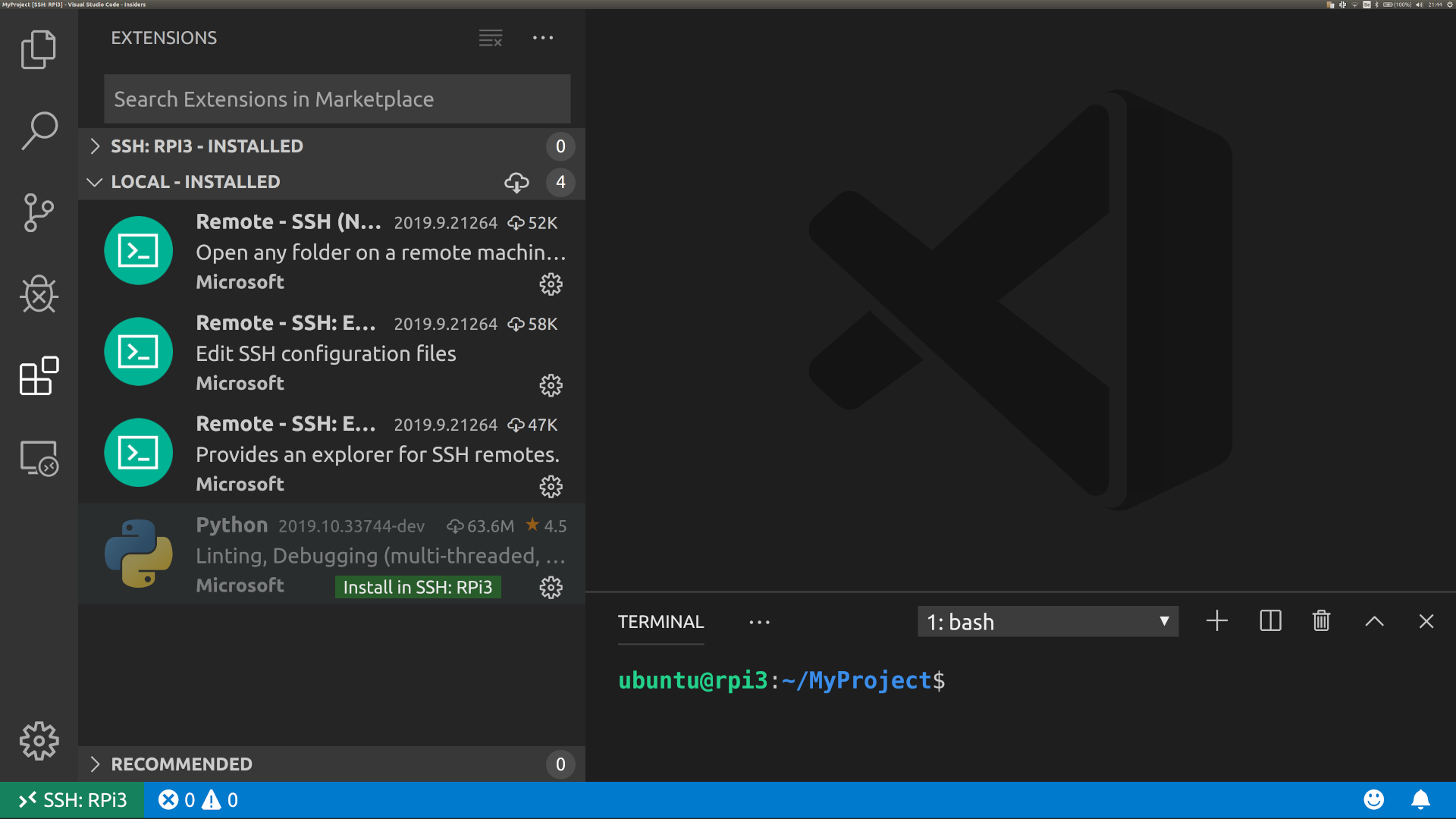Click Remote - SSH (N...) extension icon
This screenshot has height=819, width=1456.
138,250
